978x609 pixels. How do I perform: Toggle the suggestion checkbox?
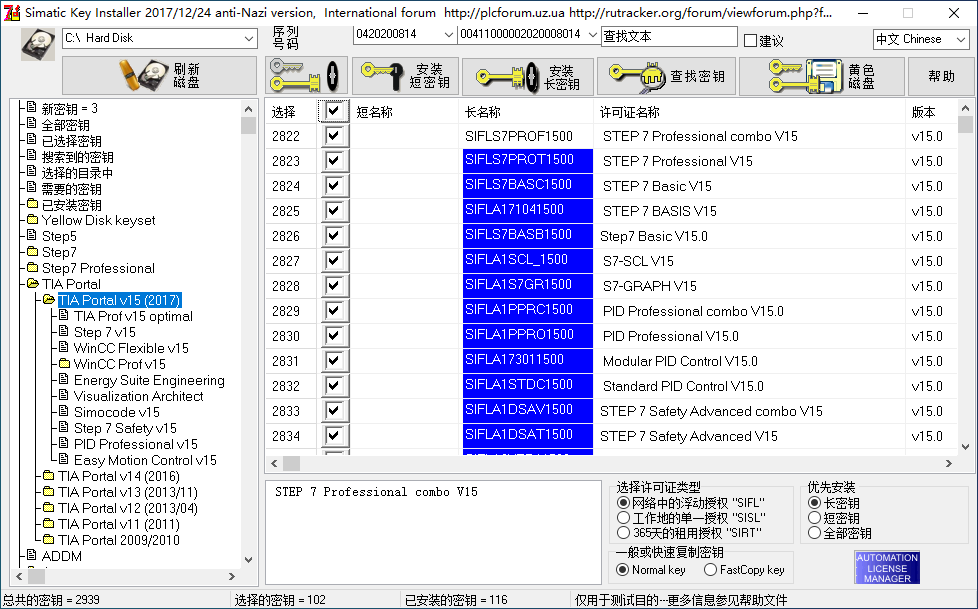pos(750,41)
